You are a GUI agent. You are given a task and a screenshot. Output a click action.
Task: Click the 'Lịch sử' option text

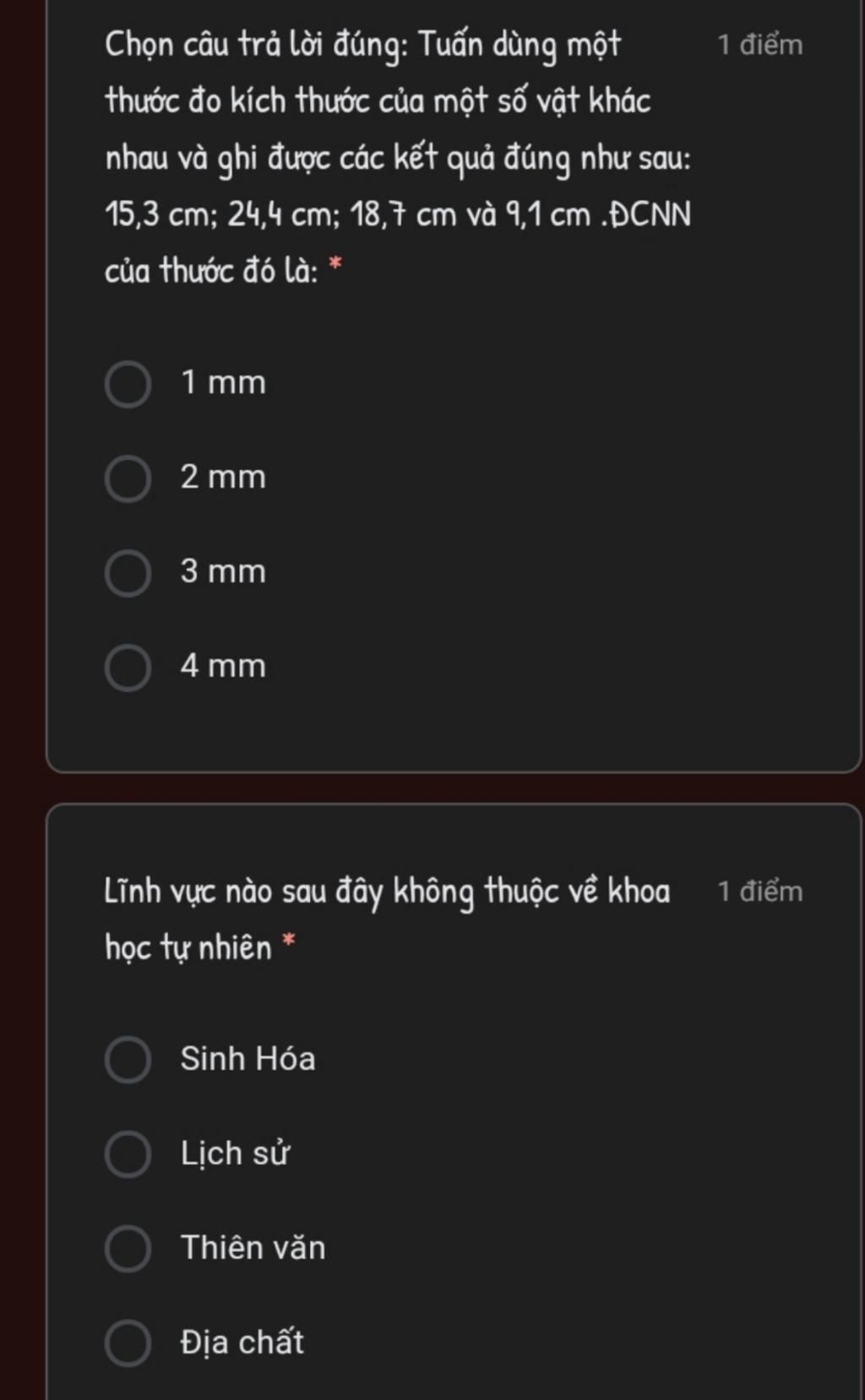235,1153
